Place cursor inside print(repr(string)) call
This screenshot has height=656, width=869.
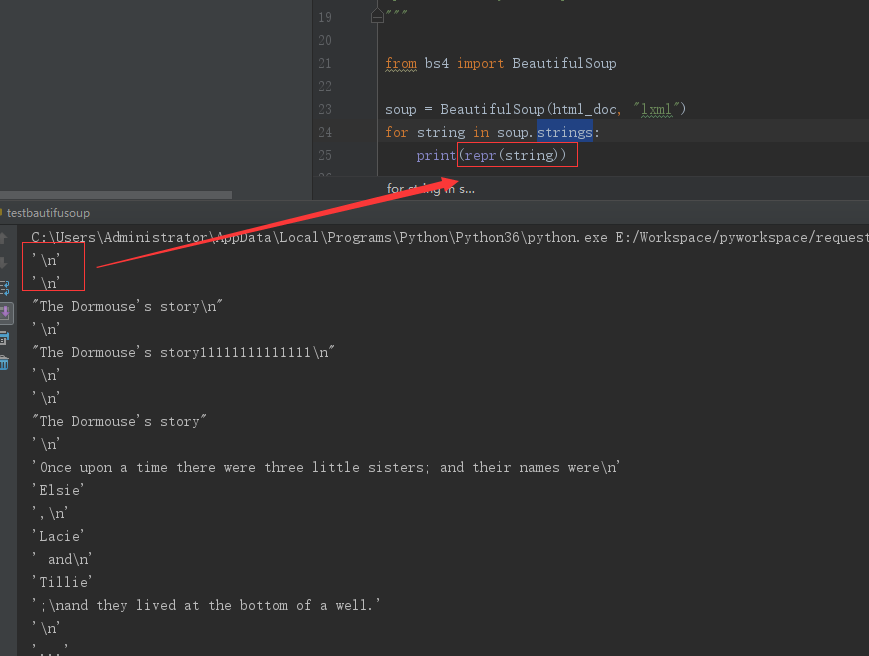pyautogui.click(x=516, y=155)
